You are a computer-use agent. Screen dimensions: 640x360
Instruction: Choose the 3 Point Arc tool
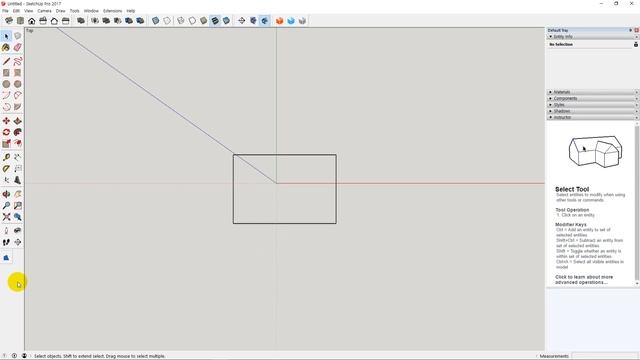pos(6,107)
